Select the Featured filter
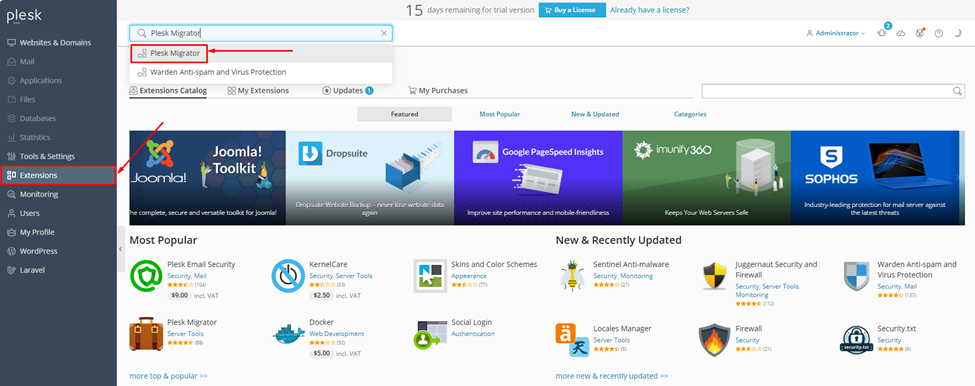Image resolution: width=975 pixels, height=386 pixels. click(x=404, y=114)
